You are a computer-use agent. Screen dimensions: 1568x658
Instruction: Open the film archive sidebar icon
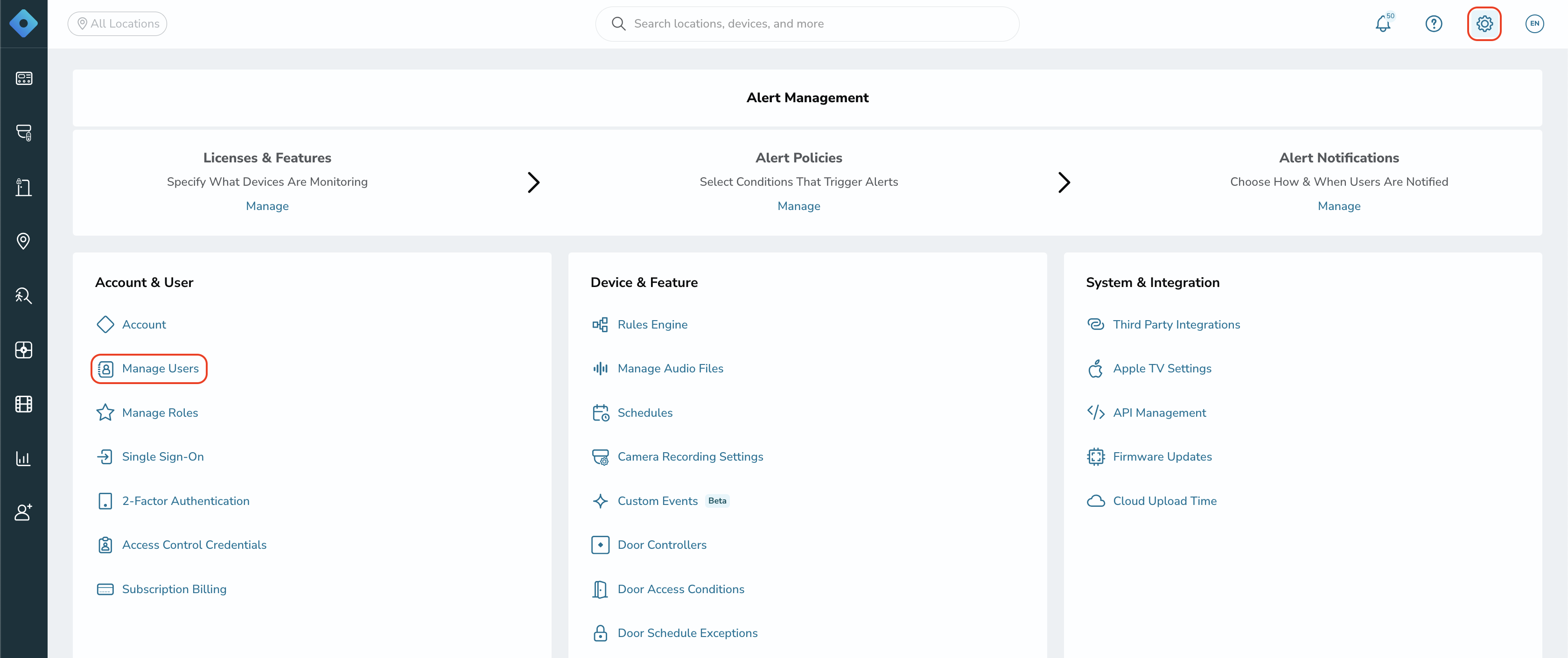(24, 404)
